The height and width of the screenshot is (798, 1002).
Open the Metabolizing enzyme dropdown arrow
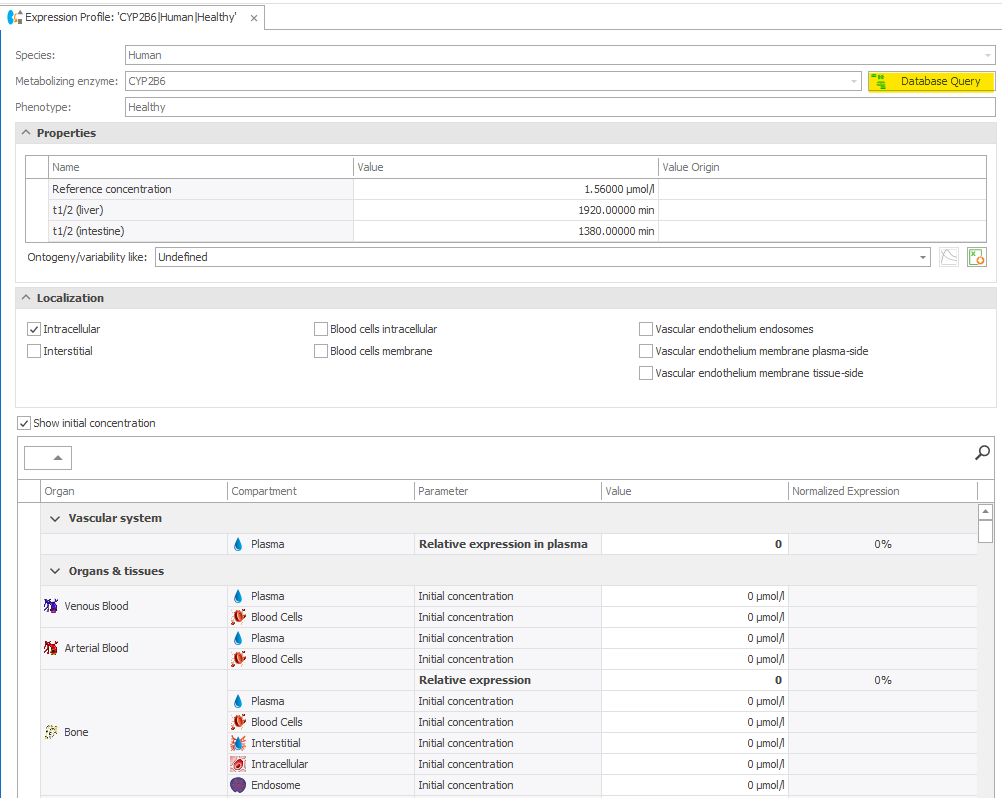852,81
